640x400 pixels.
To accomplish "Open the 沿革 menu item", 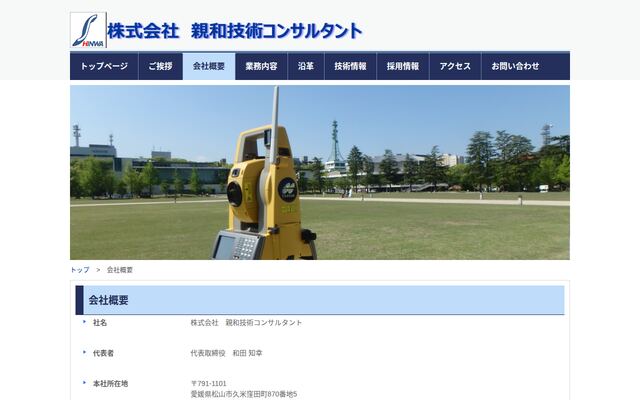I will (x=306, y=66).
